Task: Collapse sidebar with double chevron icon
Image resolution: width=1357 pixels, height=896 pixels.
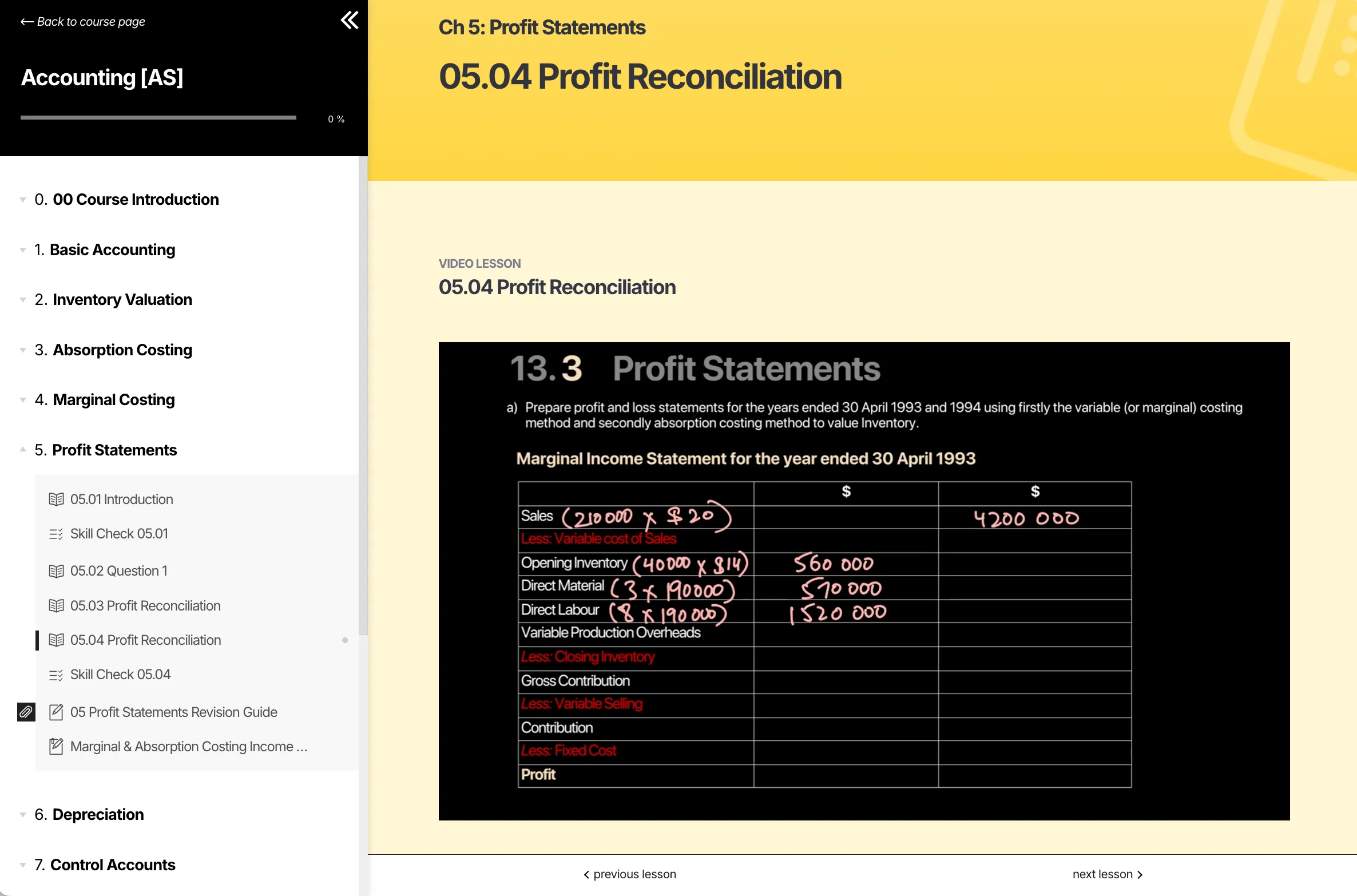Action: pos(349,21)
